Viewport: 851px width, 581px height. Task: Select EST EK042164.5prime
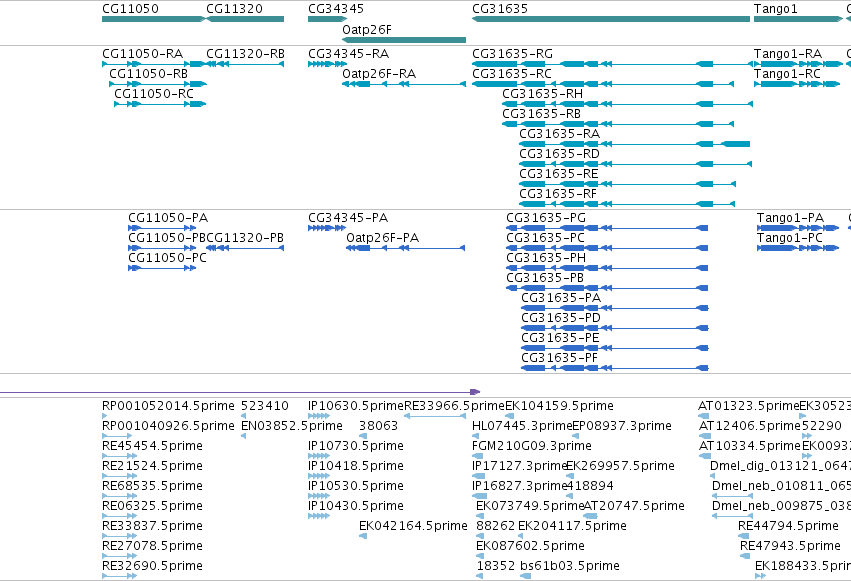click(363, 537)
